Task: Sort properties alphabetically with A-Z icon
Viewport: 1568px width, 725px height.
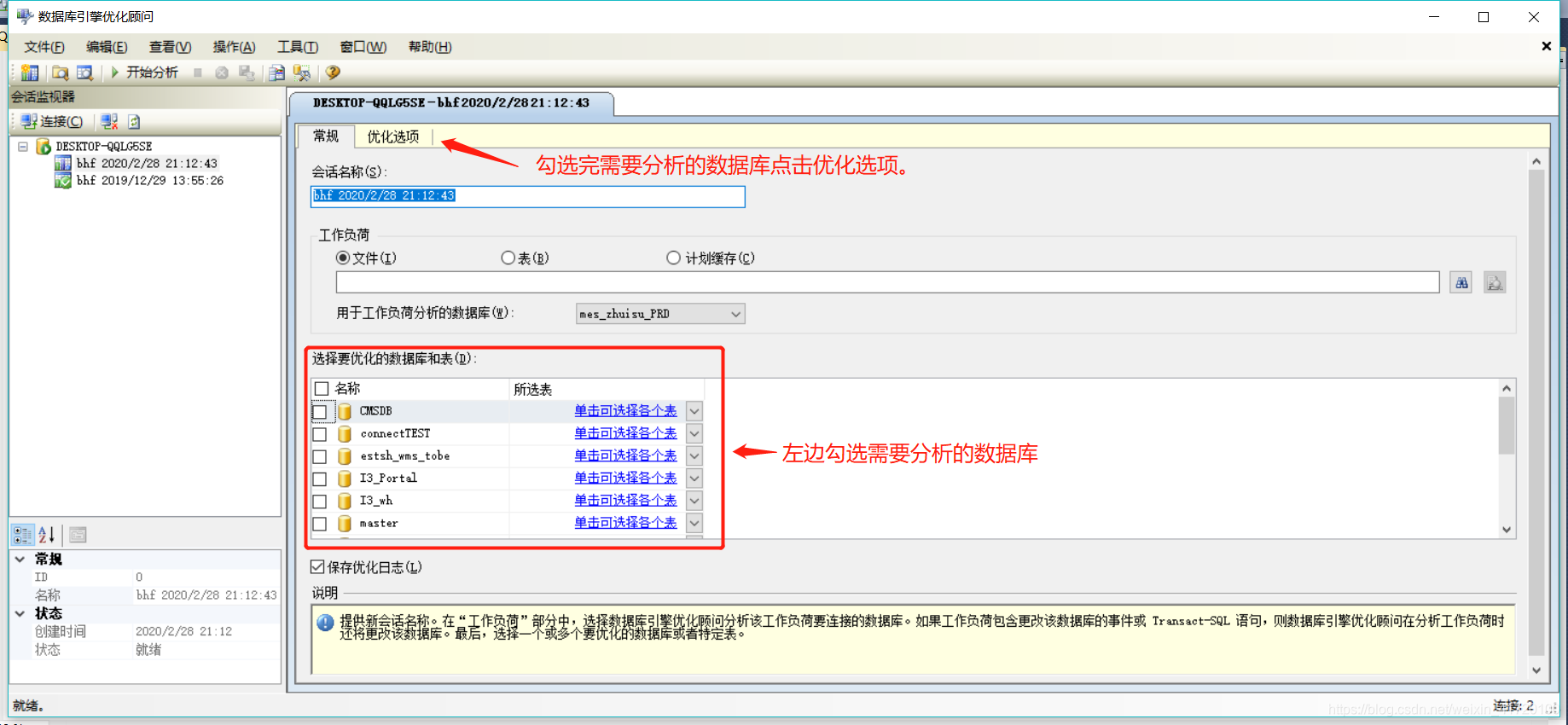Action: point(47,535)
